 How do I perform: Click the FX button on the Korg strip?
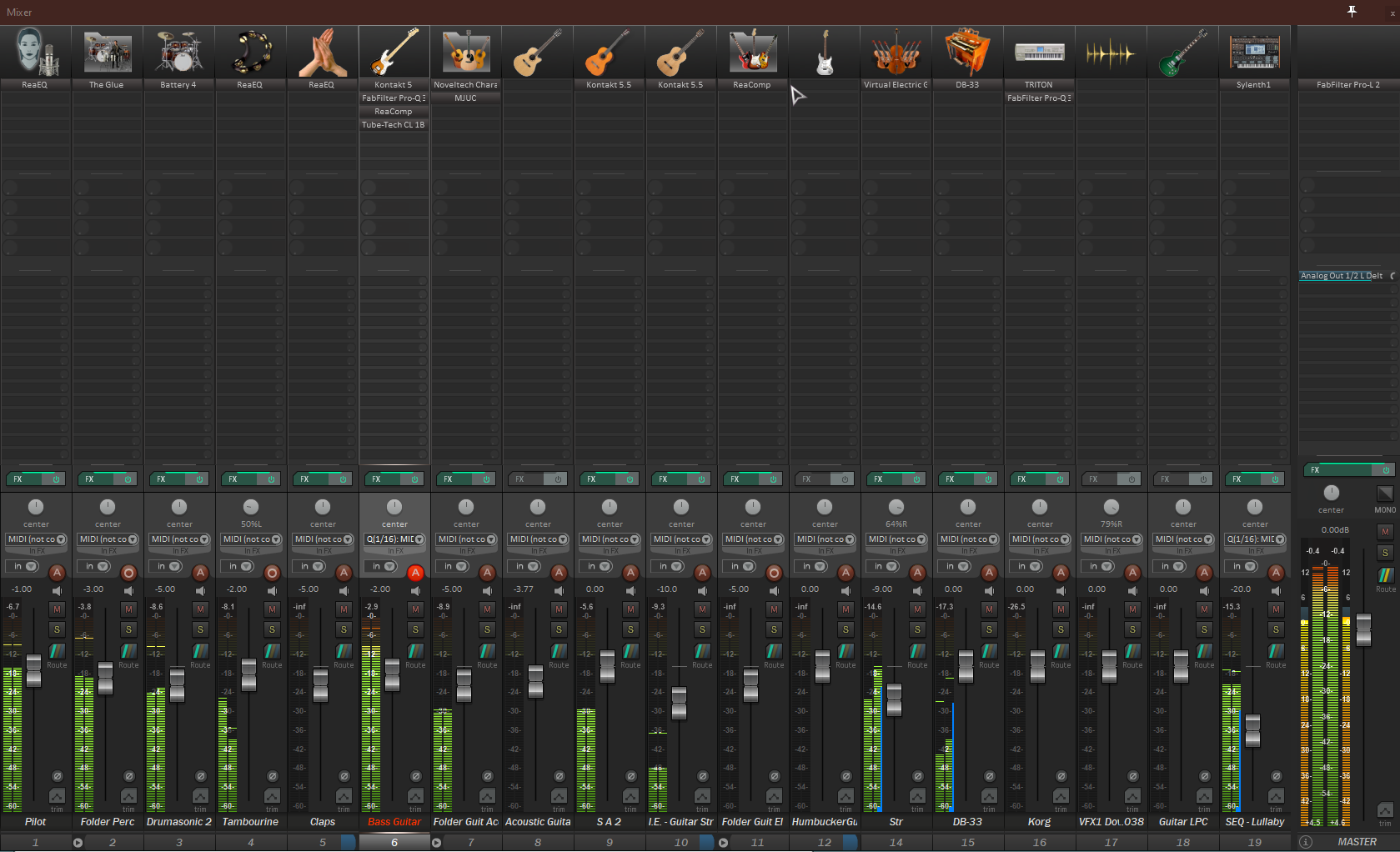pos(1027,479)
